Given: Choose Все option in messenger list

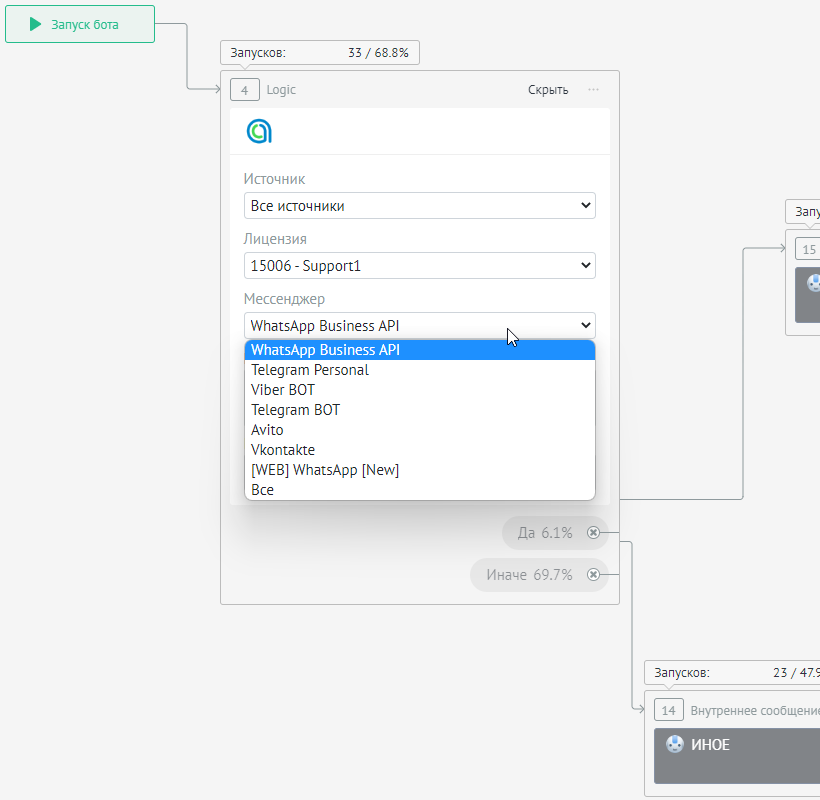Looking at the screenshot, I should tap(263, 490).
